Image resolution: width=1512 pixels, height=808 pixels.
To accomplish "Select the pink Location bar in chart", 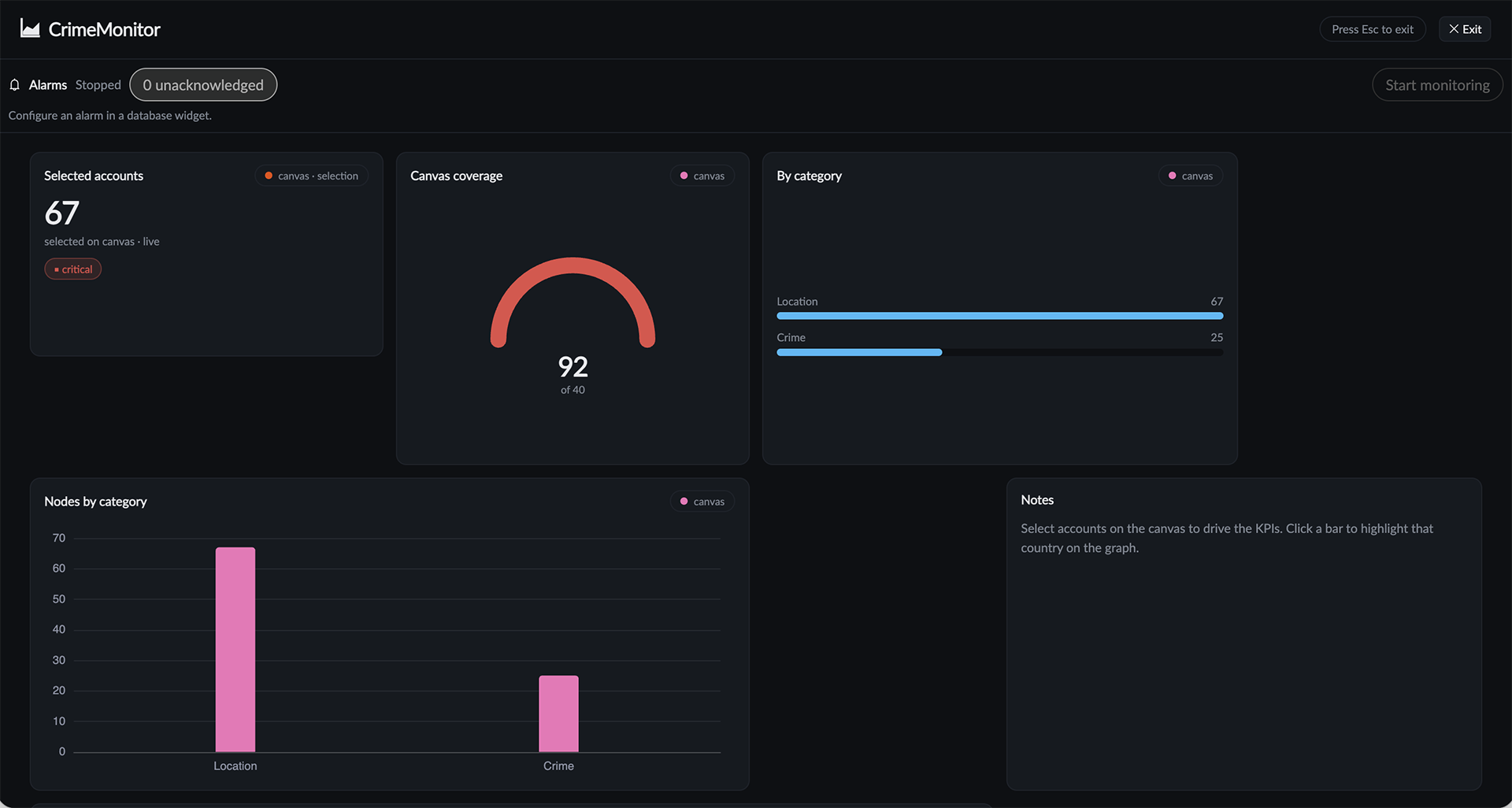I will click(235, 650).
